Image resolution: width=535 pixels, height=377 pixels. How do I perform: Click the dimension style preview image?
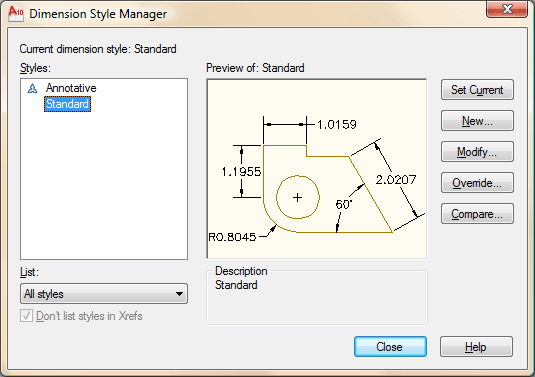pos(317,169)
